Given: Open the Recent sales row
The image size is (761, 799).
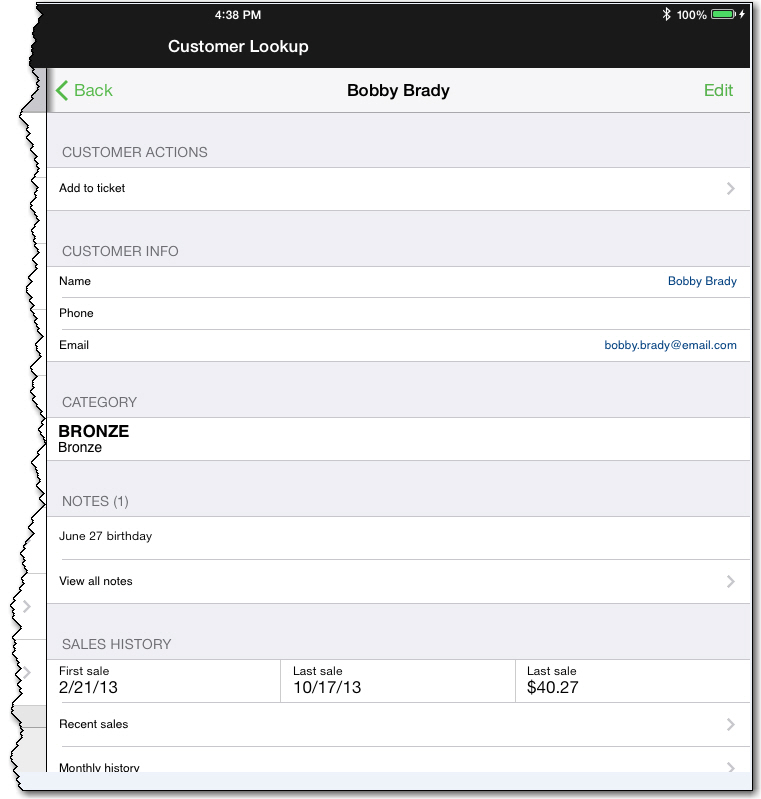Looking at the screenshot, I should coord(399,725).
